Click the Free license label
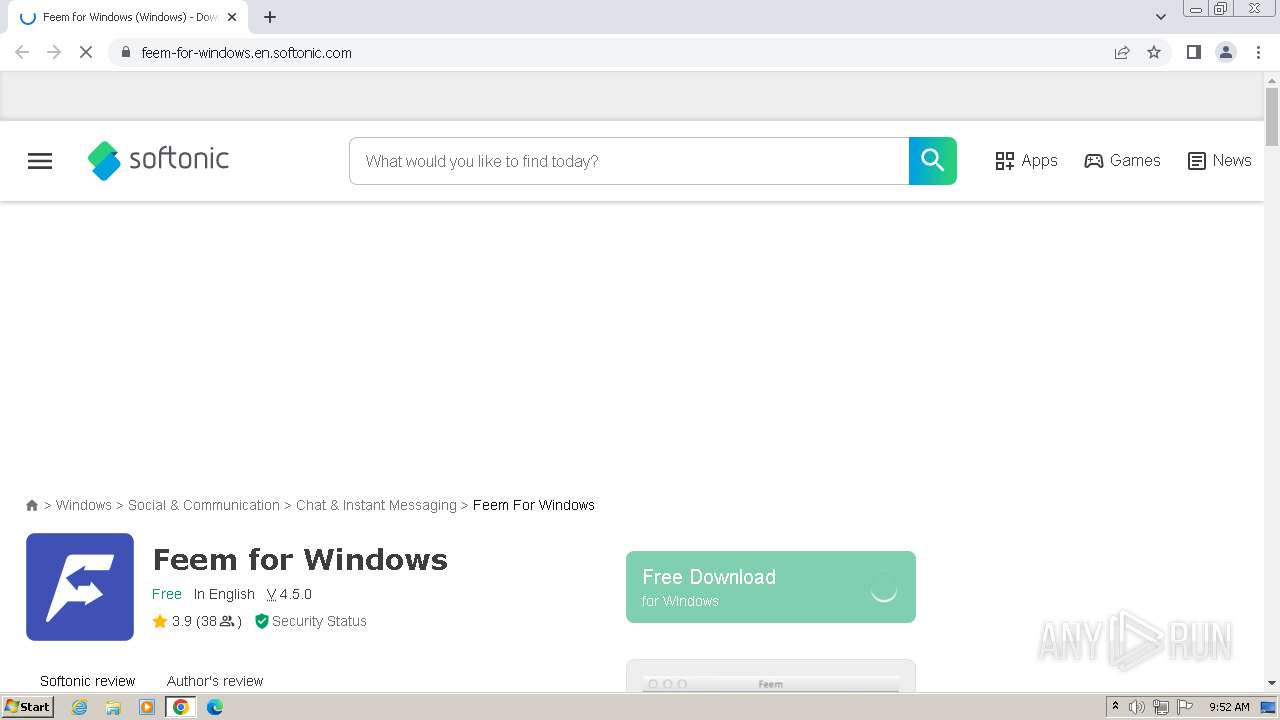1280x720 pixels. [167, 594]
